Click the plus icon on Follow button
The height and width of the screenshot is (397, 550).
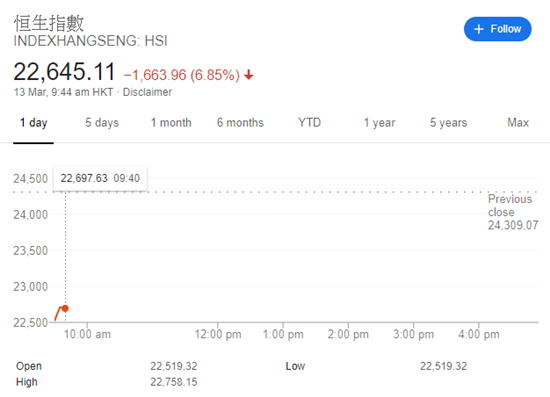[x=479, y=29]
